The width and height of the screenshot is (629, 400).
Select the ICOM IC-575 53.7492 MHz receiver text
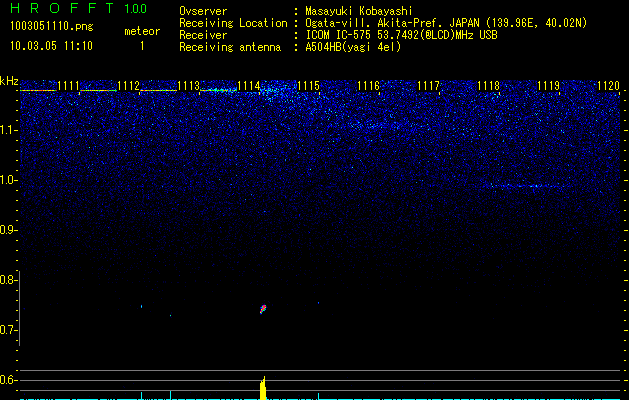click(x=401, y=35)
